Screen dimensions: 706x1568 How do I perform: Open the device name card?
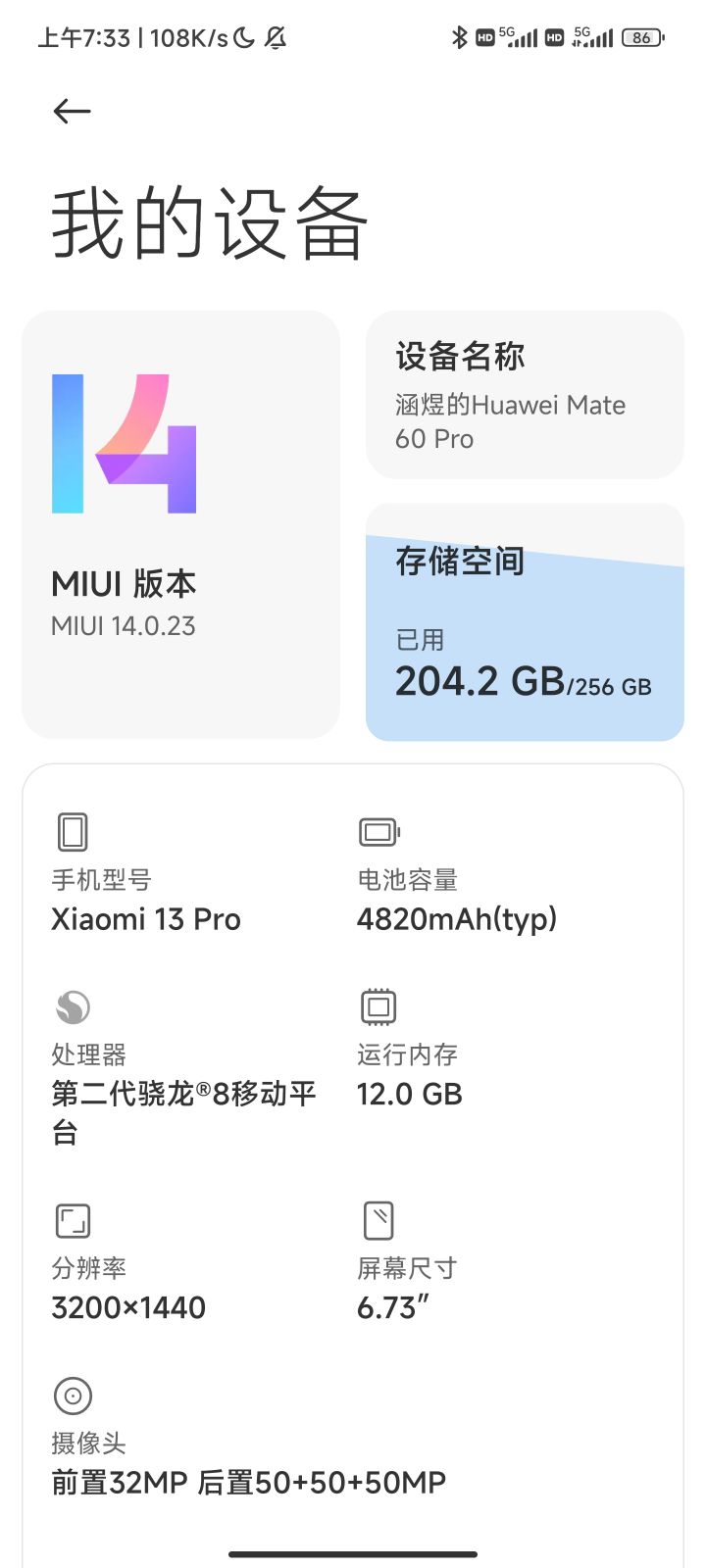525,395
